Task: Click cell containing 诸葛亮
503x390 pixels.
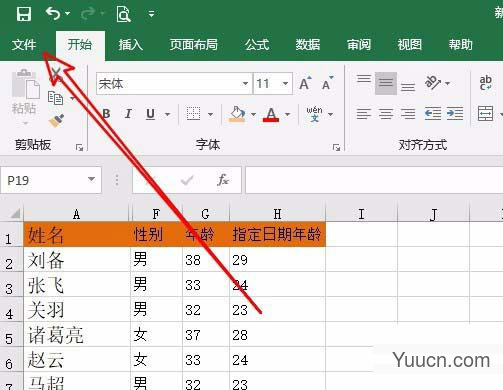Action: 77,334
